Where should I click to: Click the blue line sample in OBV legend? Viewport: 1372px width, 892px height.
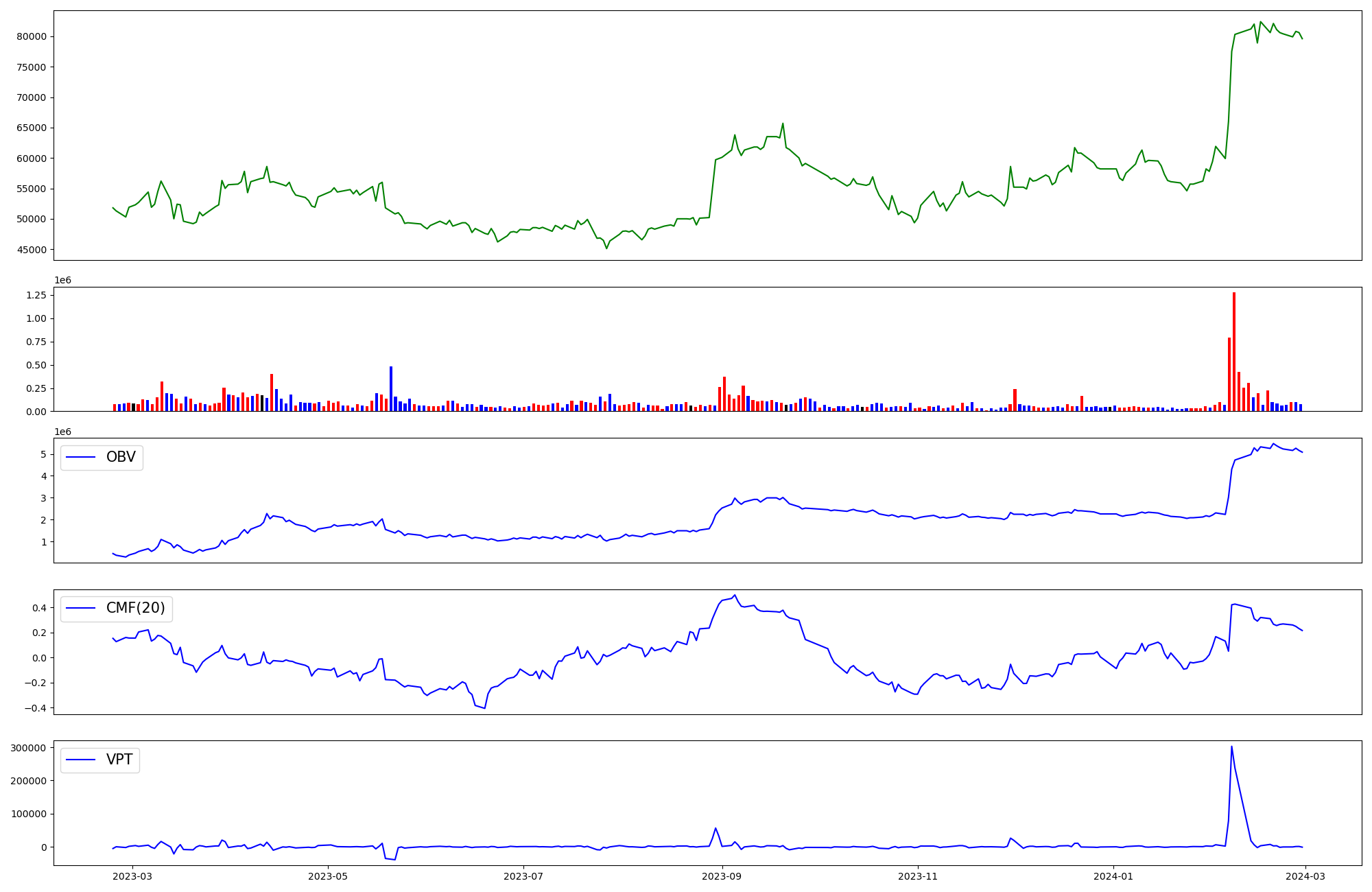point(81,458)
